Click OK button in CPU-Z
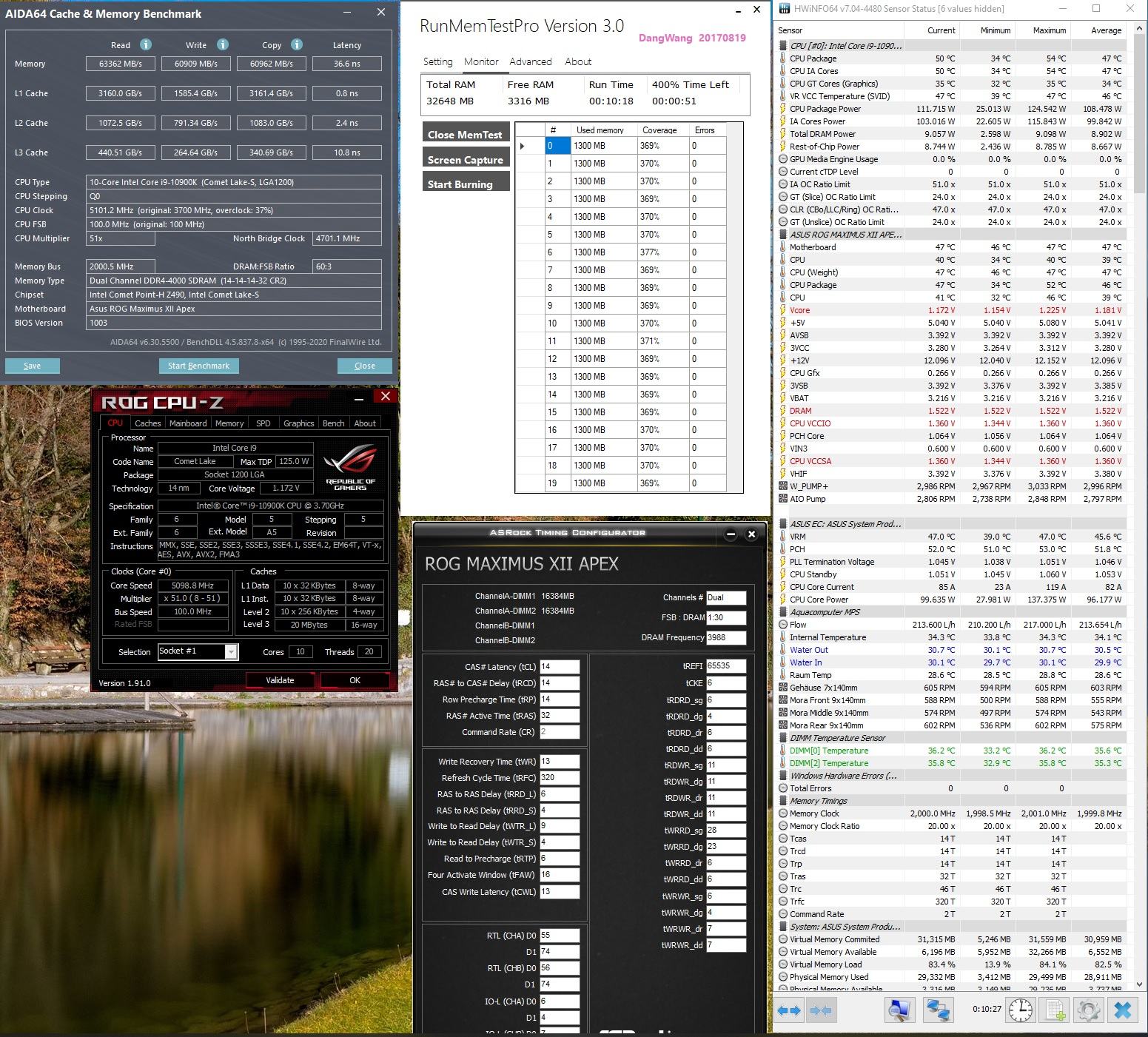The image size is (1148, 1037). pyautogui.click(x=355, y=680)
